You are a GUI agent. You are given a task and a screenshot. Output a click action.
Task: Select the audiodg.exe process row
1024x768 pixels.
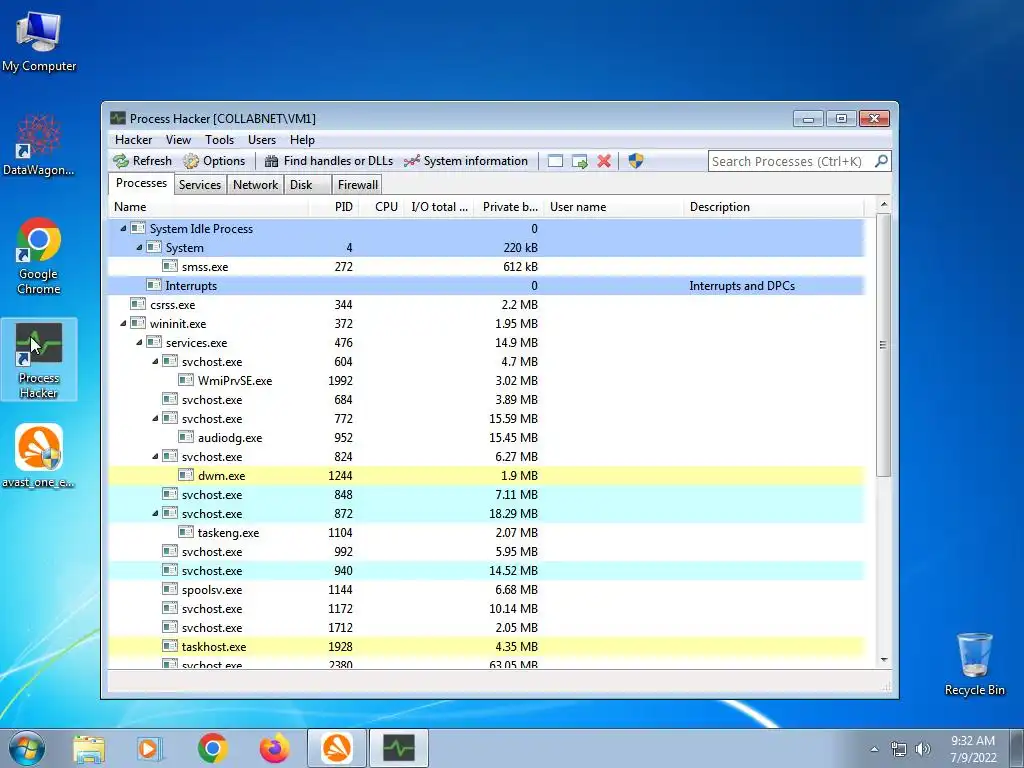487,438
